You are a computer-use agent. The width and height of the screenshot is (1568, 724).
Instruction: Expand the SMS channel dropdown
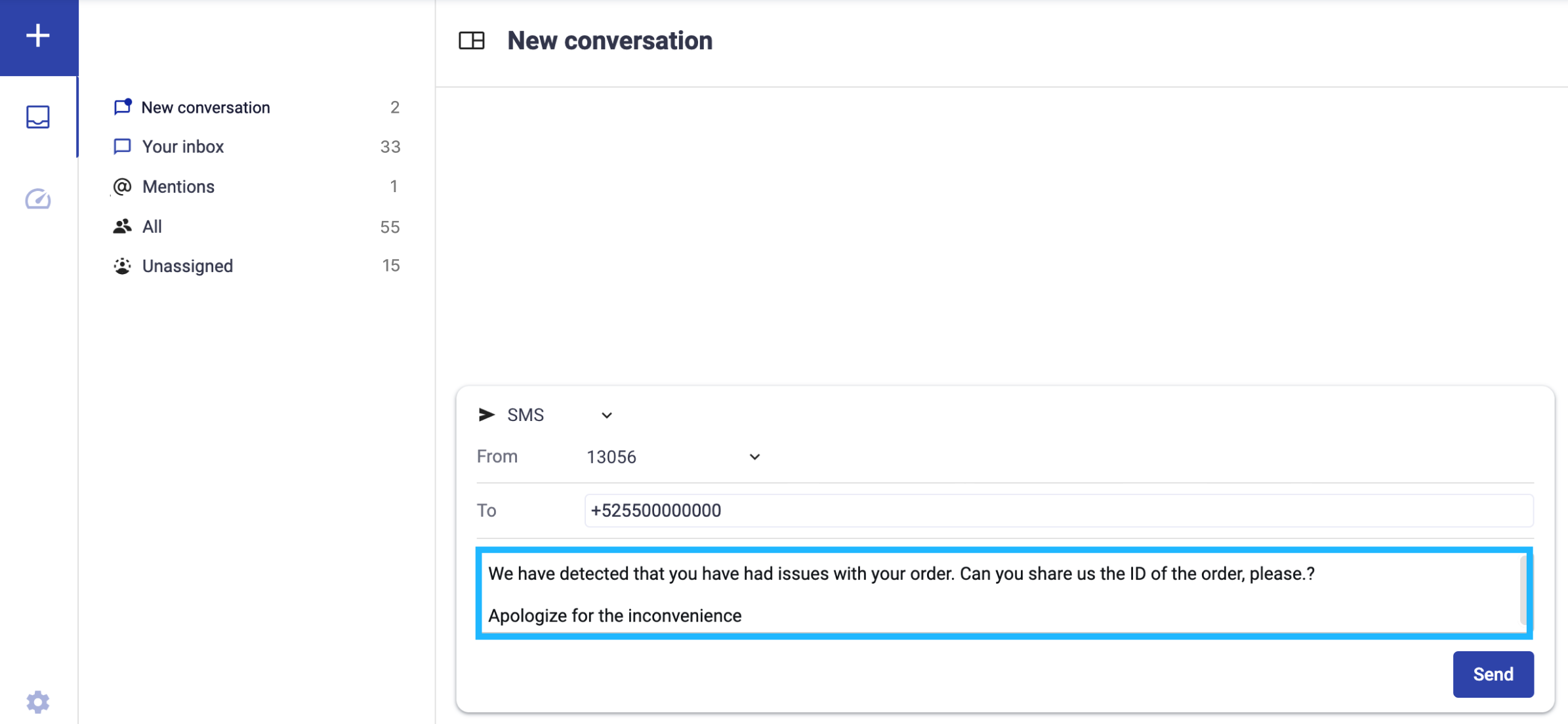tap(606, 415)
